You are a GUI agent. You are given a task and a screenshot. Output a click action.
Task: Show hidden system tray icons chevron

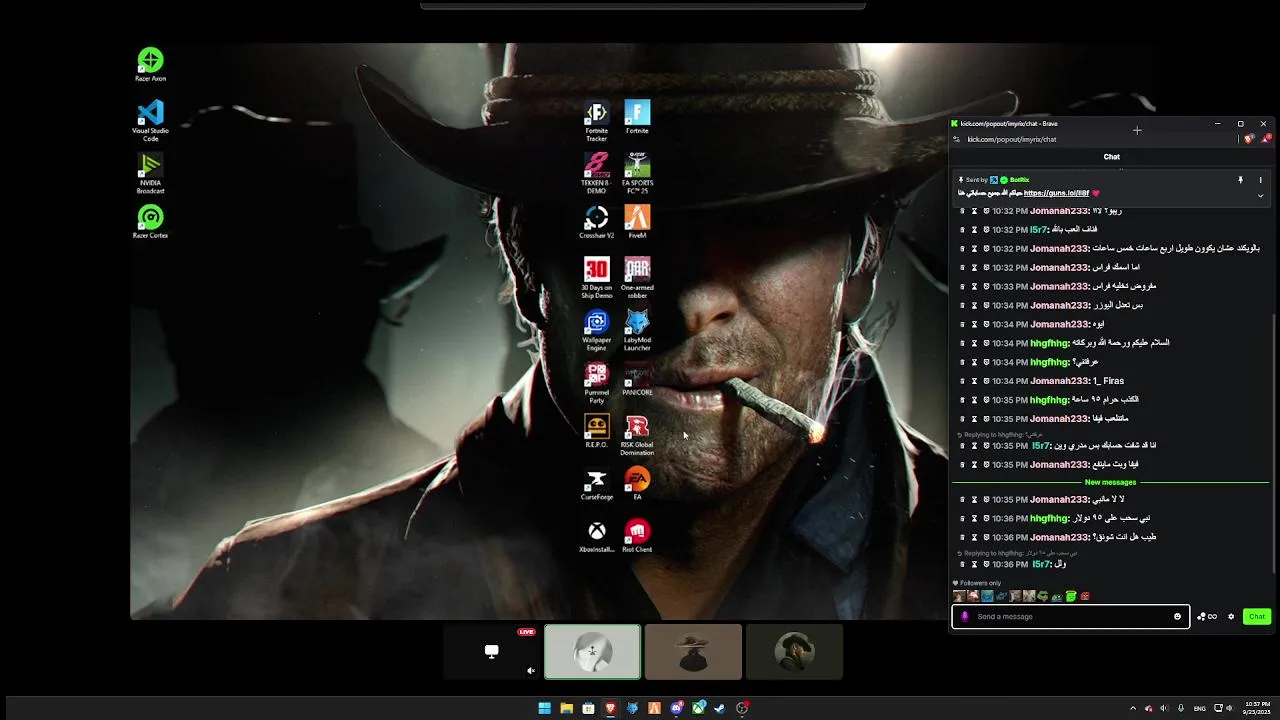click(1133, 708)
